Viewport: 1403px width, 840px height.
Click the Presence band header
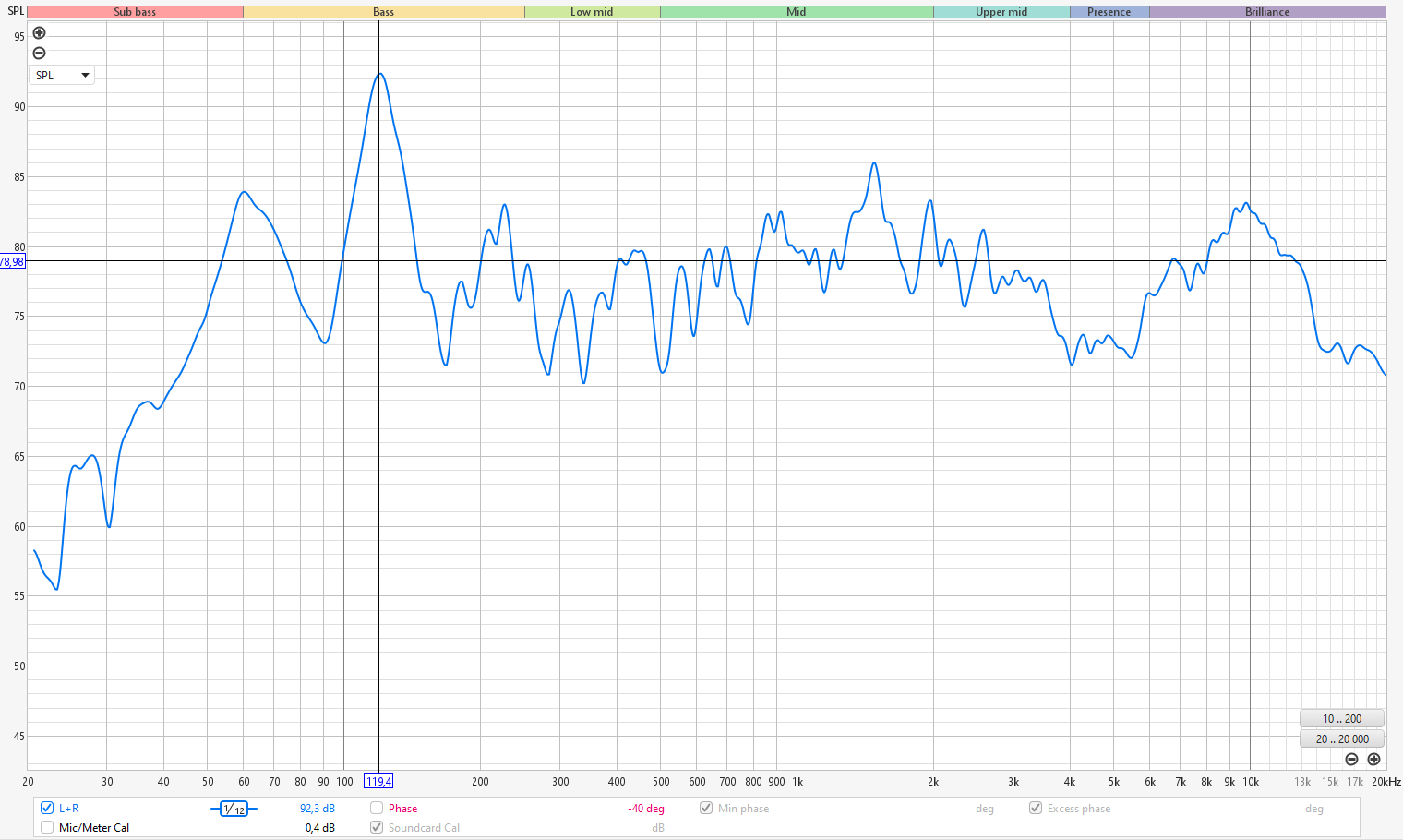[x=1109, y=12]
